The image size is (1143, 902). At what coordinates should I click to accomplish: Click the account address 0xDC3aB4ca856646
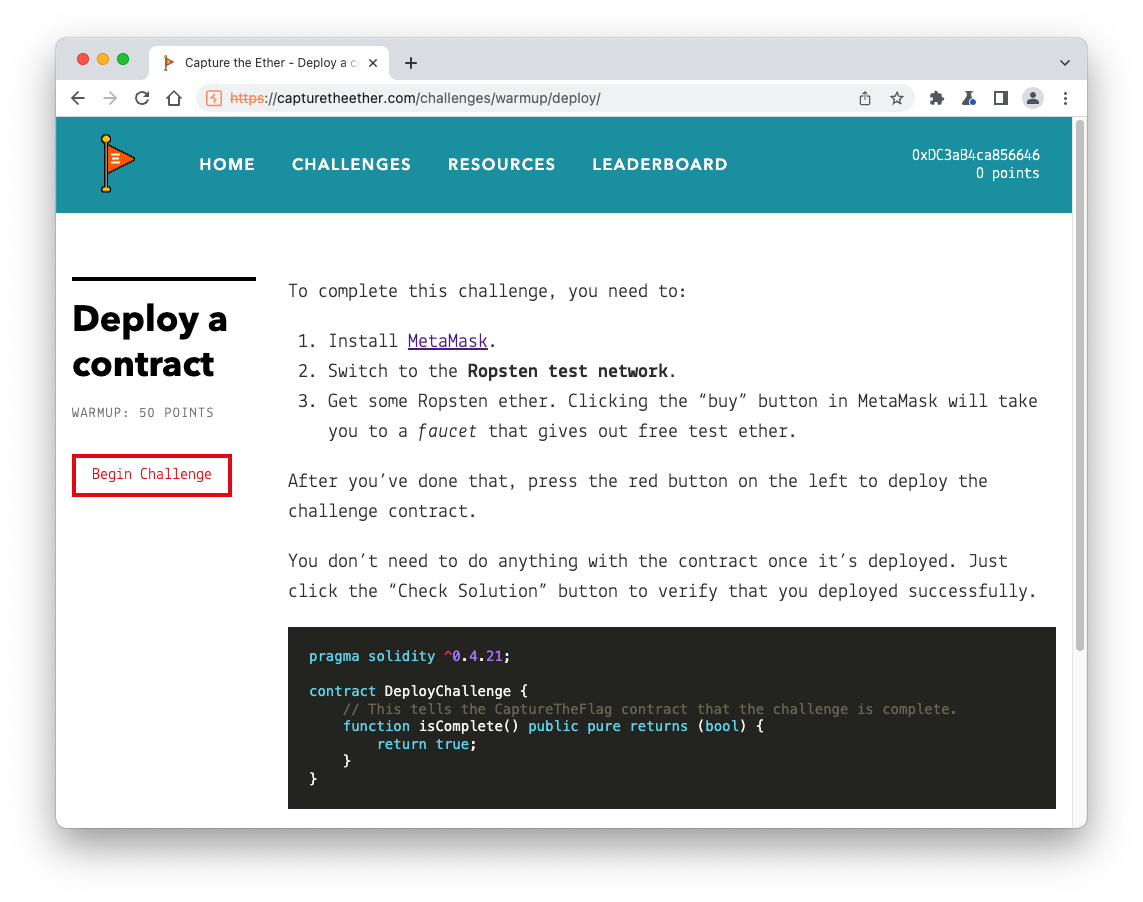click(x=975, y=155)
